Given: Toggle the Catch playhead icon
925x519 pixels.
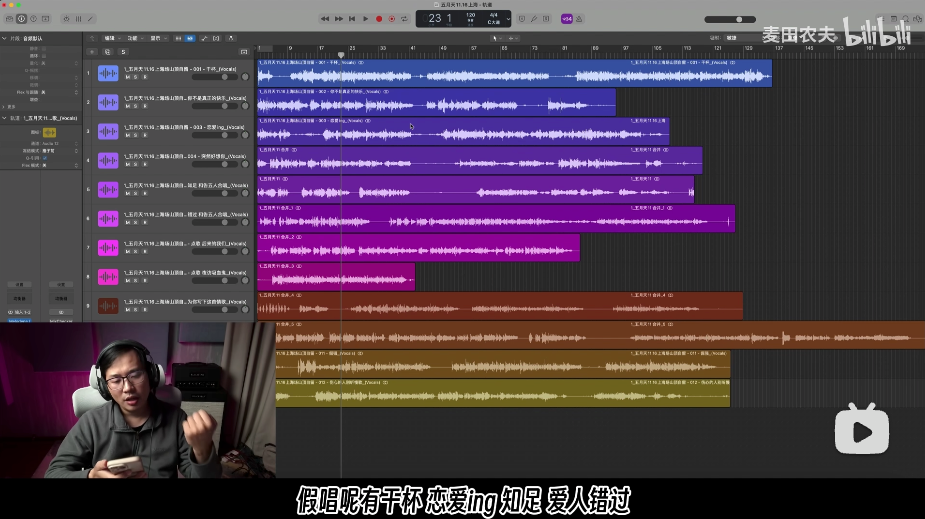Looking at the screenshot, I should point(231,38).
